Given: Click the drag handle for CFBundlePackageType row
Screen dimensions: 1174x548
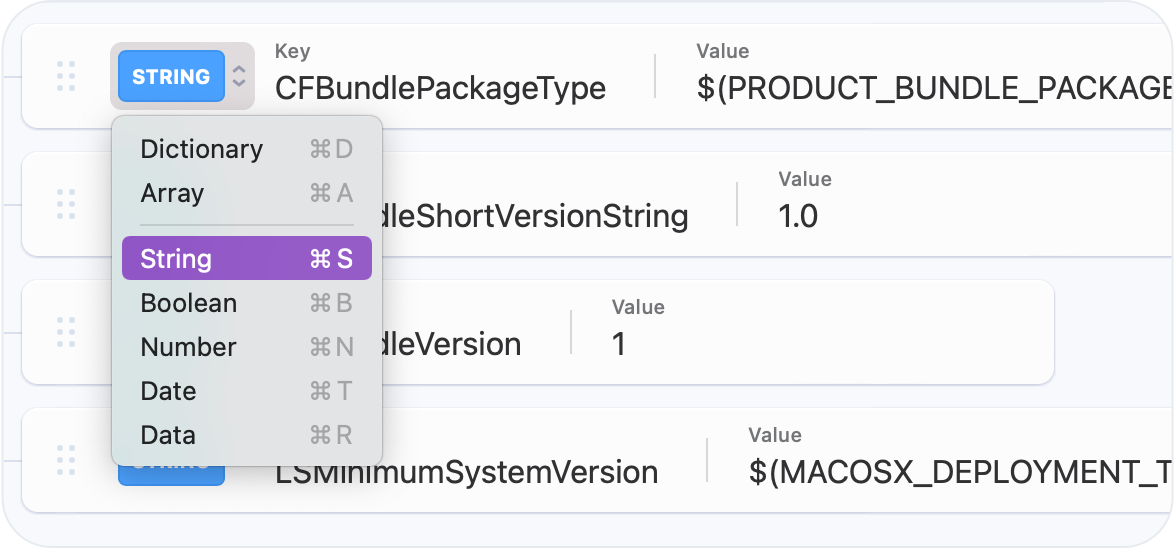Looking at the screenshot, I should tap(66, 76).
